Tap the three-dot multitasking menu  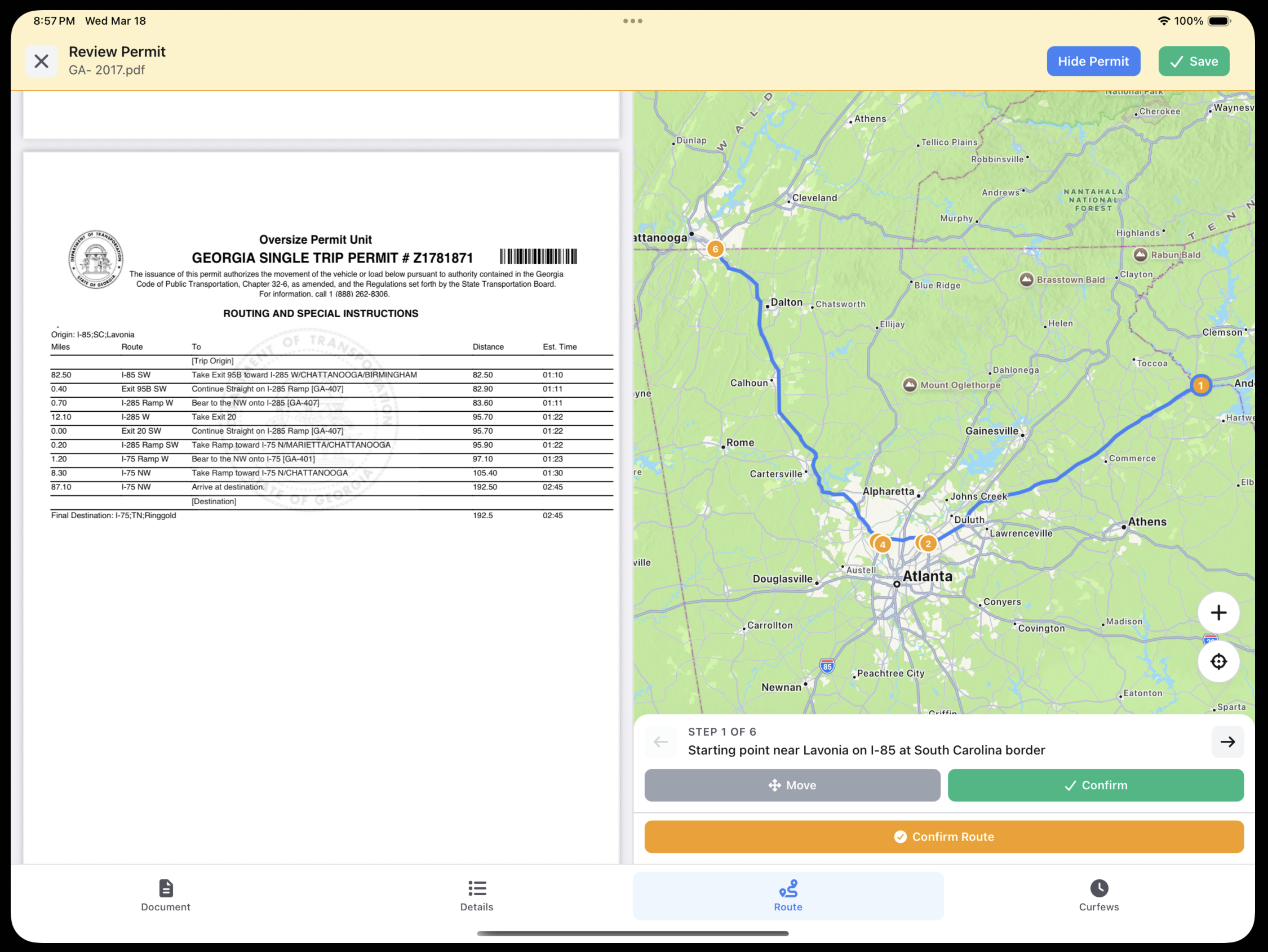[632, 21]
